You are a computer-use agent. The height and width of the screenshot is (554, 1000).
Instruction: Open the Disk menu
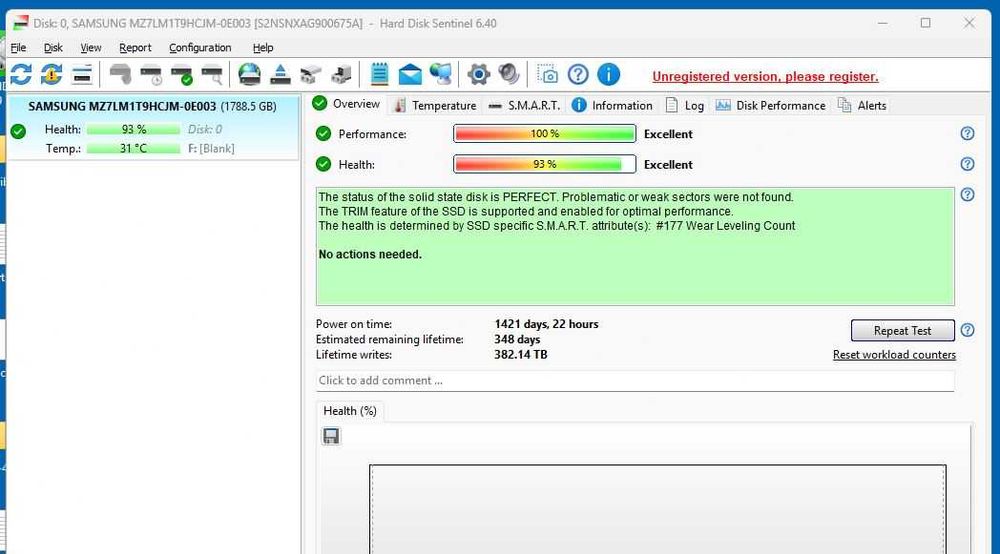53,48
